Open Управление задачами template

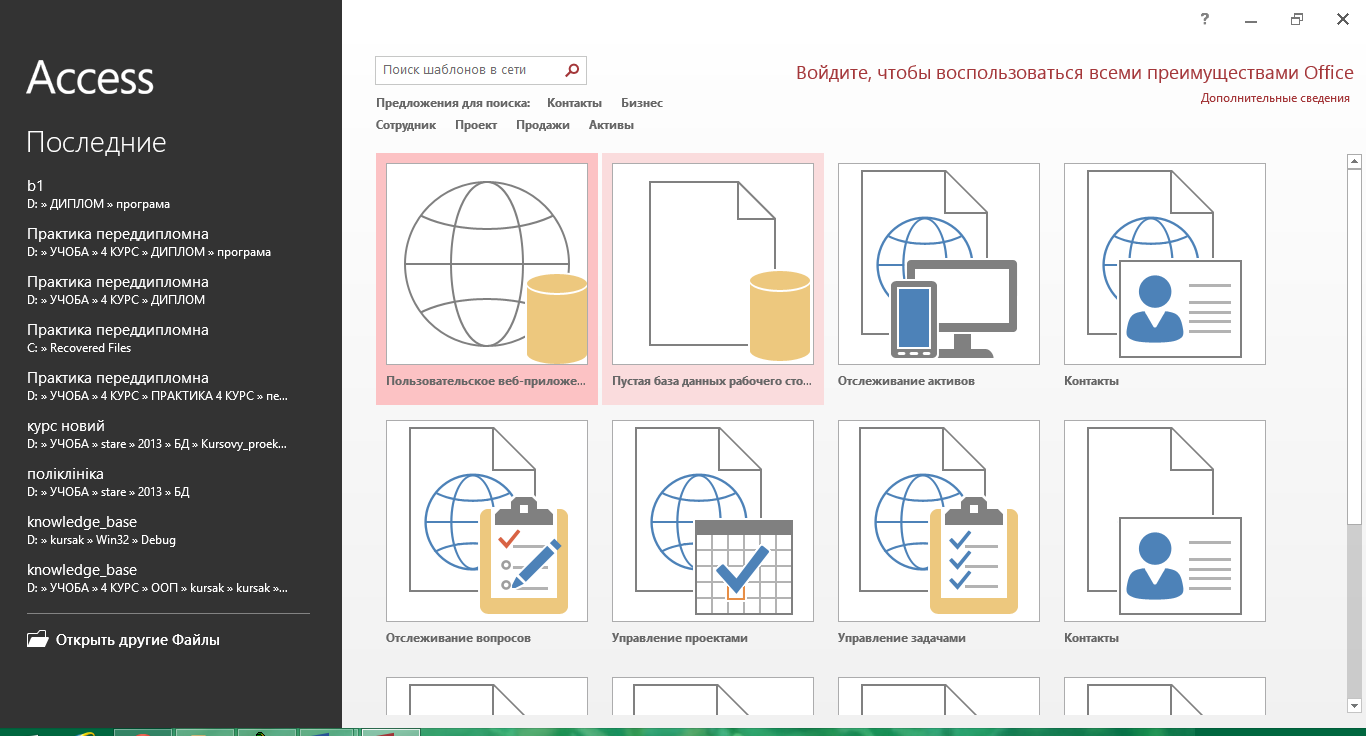click(x=939, y=535)
